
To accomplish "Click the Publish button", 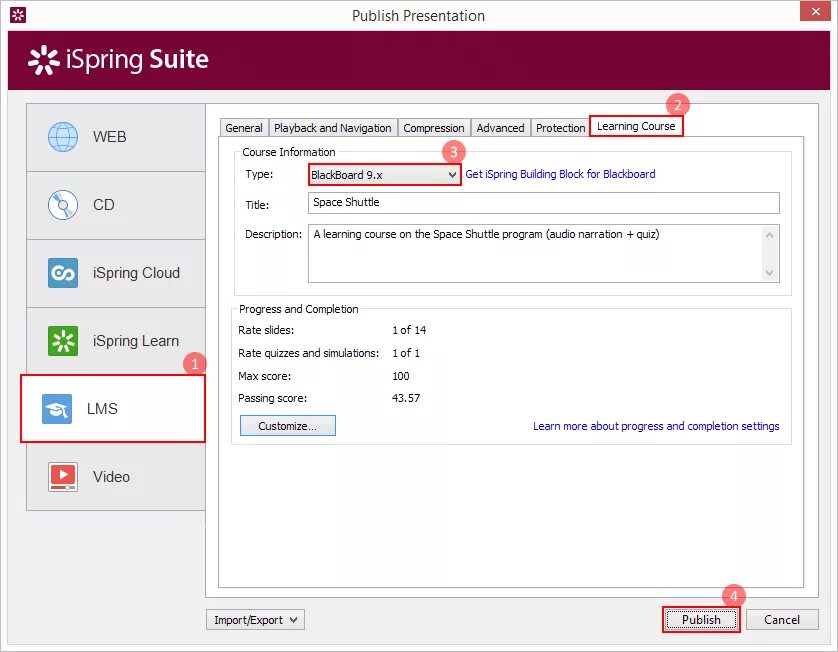I will click(x=701, y=620).
